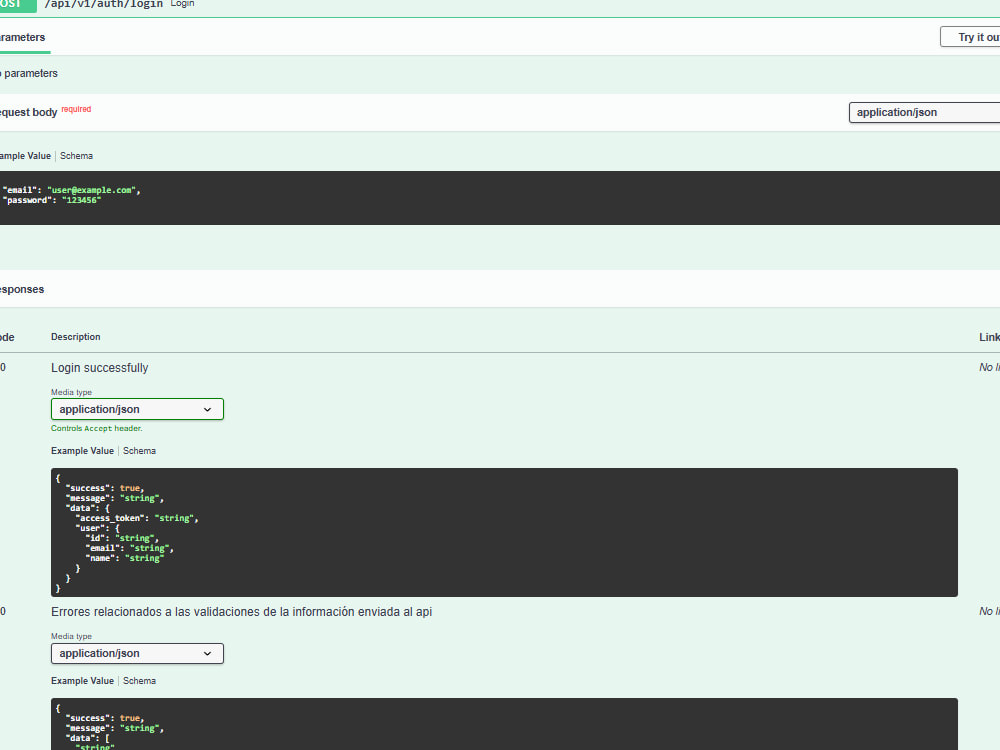Viewport: 1000px width, 750px height.
Task: Click the chevron of Login successfully media dropdown
Action: [x=207, y=409]
